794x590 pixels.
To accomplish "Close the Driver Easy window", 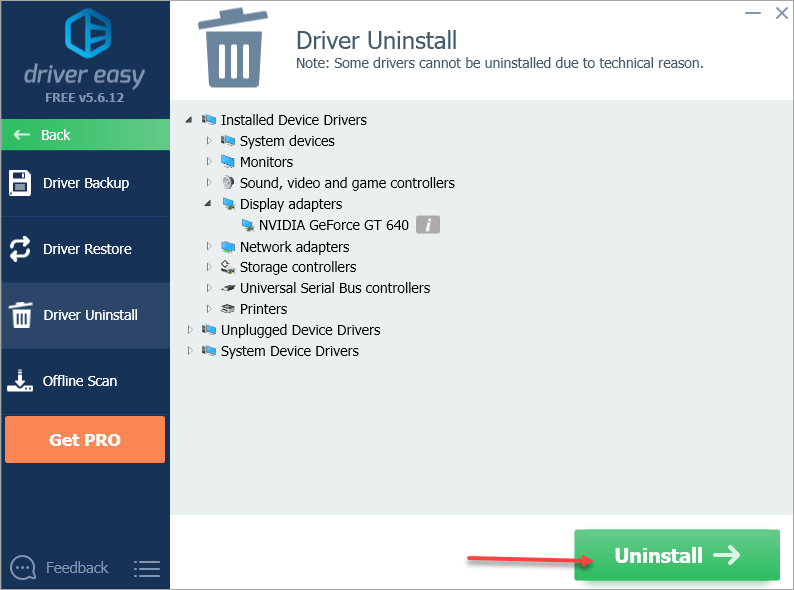I will (x=781, y=13).
